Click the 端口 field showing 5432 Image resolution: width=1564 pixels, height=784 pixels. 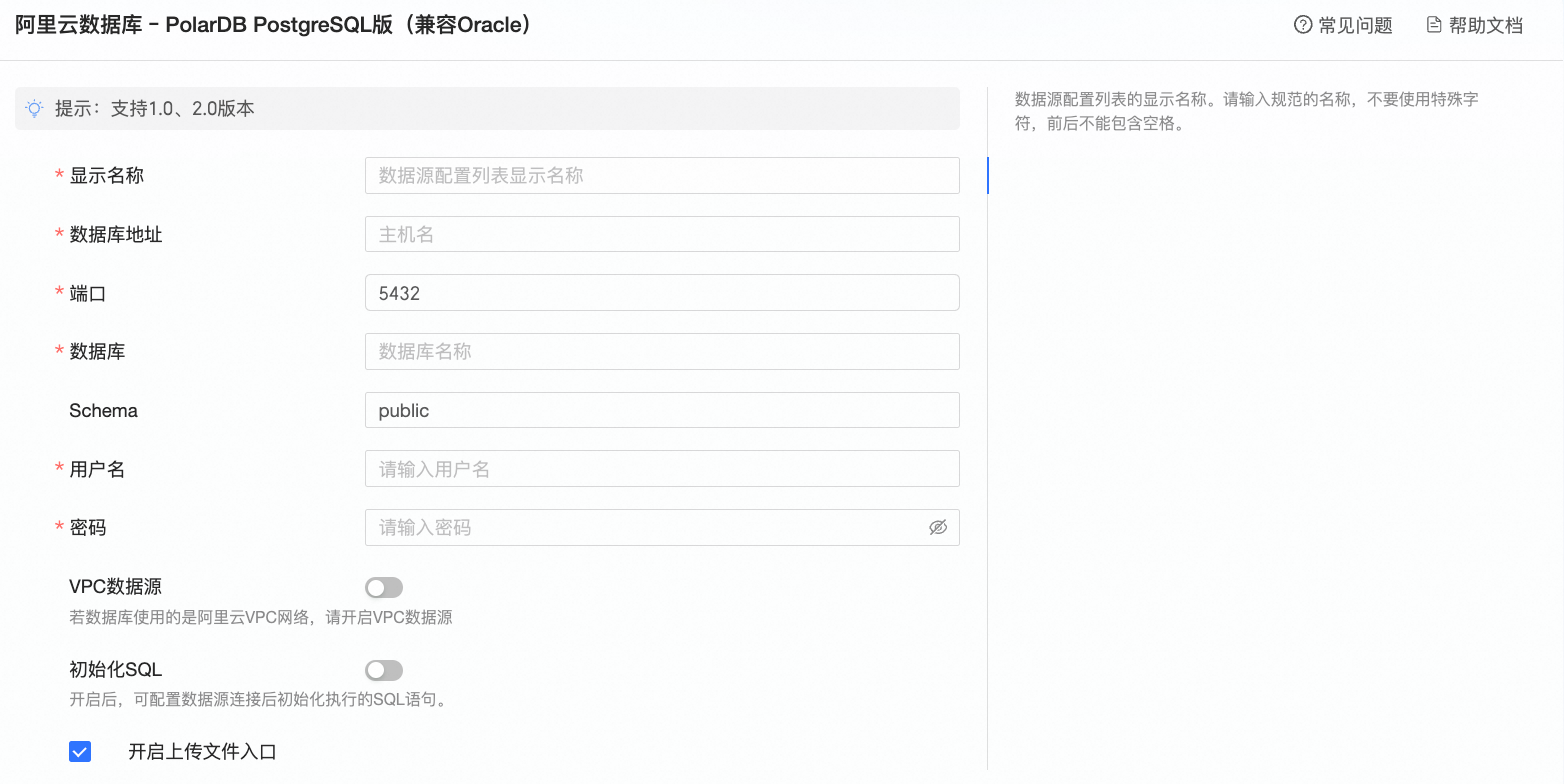point(662,293)
